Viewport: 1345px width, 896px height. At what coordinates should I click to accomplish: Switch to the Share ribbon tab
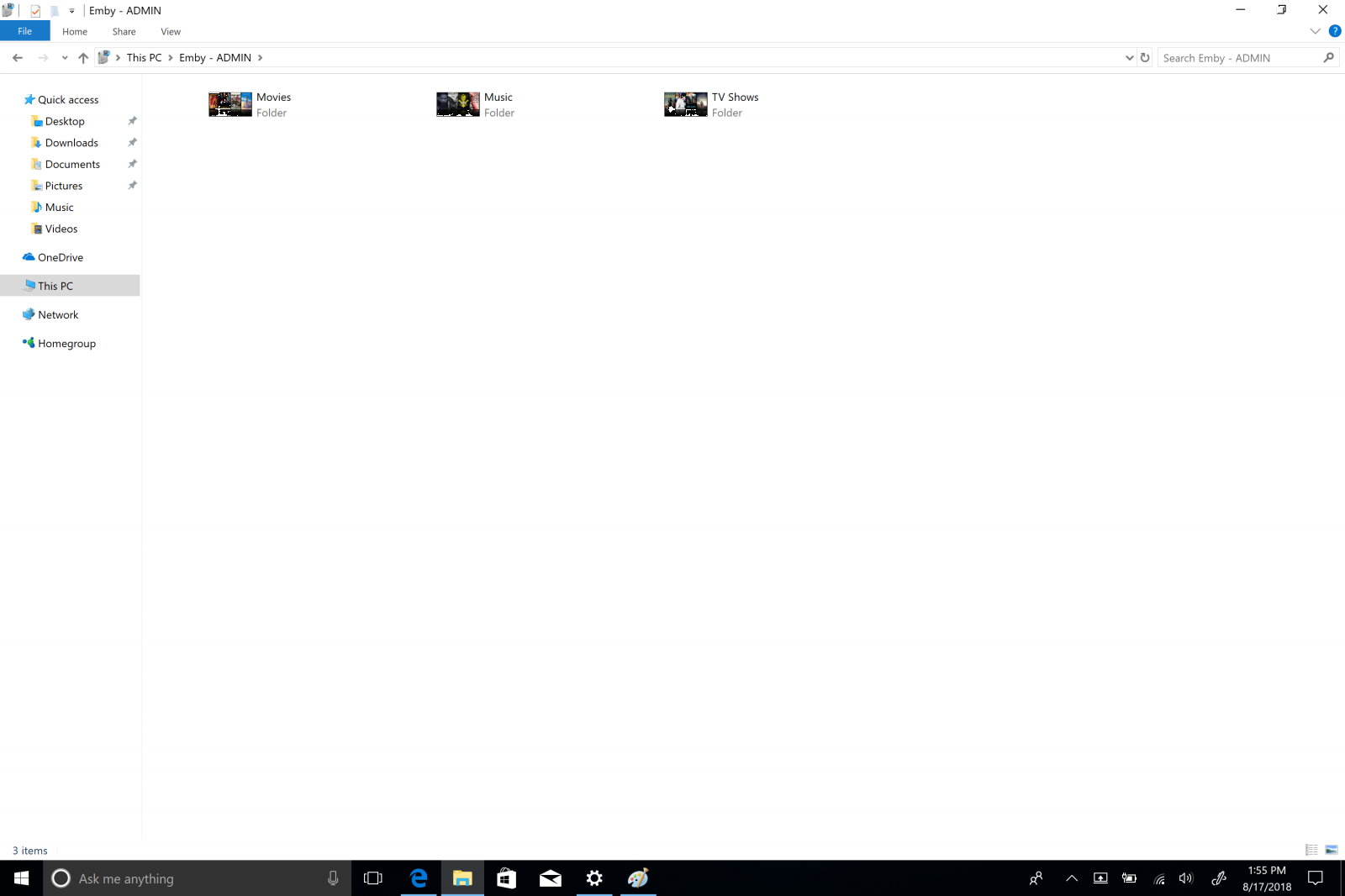click(124, 32)
